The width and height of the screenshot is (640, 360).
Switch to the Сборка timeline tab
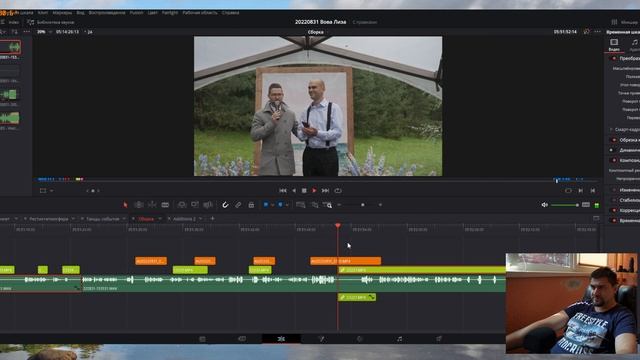point(146,219)
